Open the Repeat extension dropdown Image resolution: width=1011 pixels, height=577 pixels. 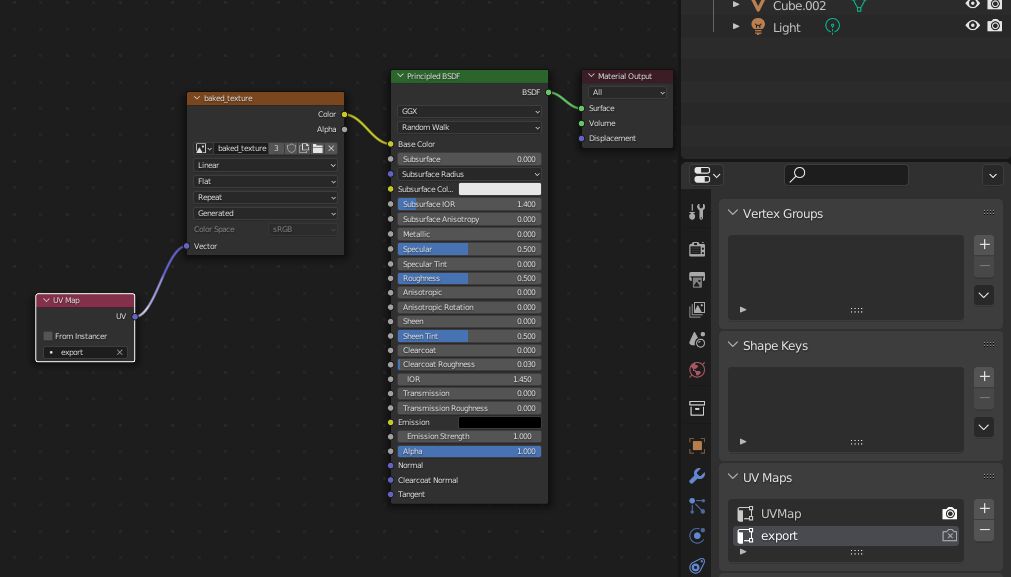(x=265, y=197)
